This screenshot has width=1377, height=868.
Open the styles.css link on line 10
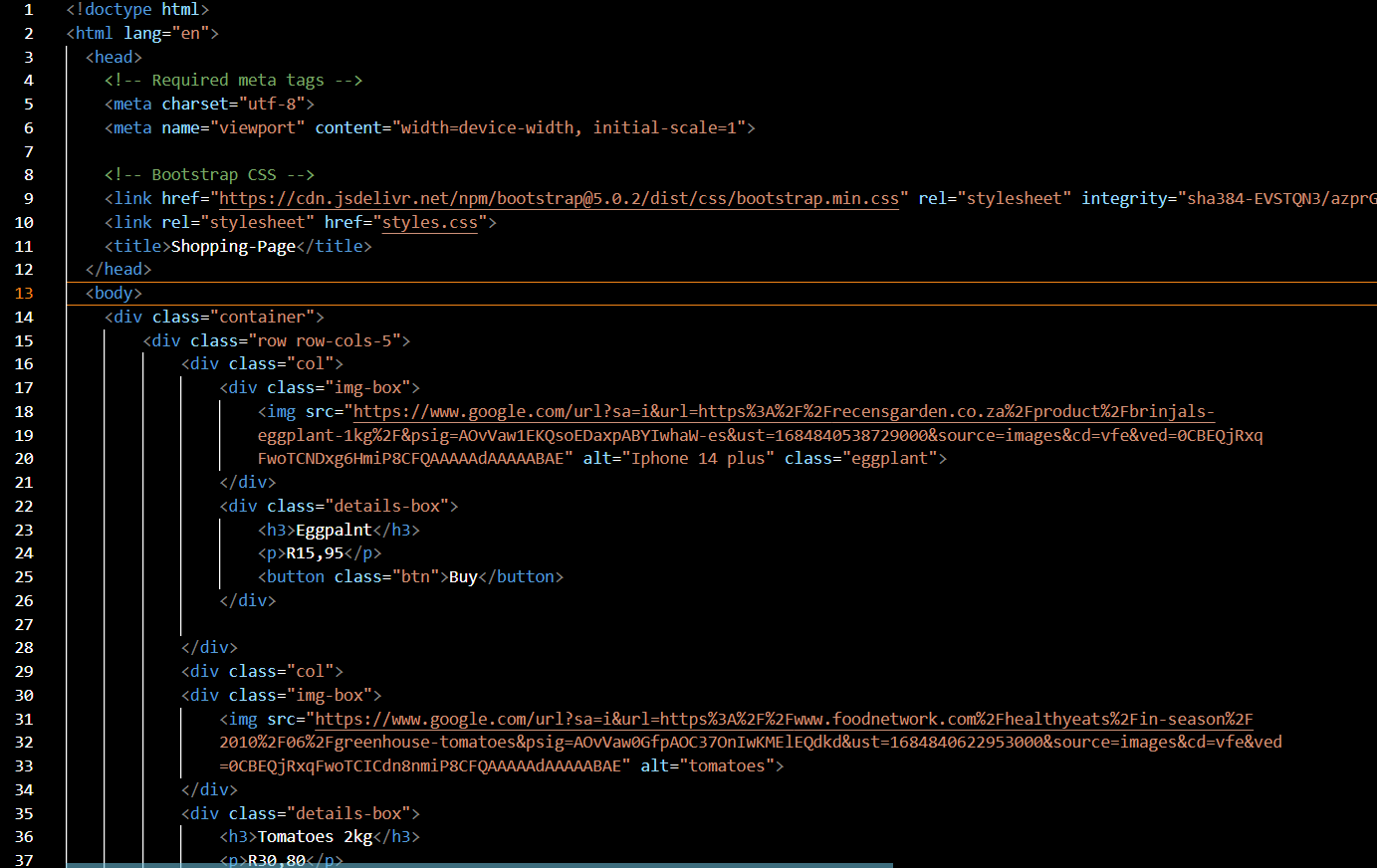point(429,222)
